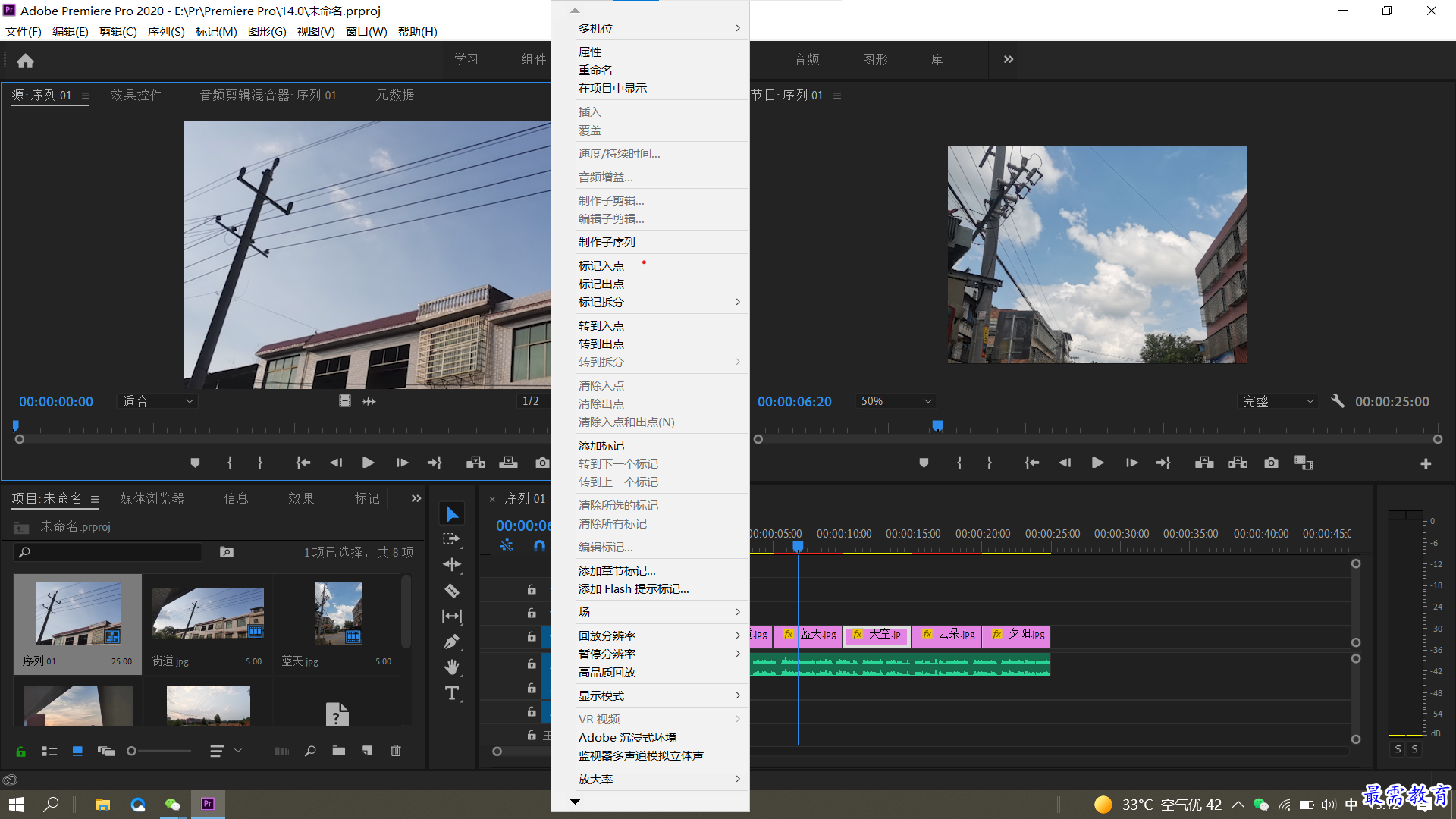The height and width of the screenshot is (819, 1456).
Task: Select the Razor tool
Action: 452,591
